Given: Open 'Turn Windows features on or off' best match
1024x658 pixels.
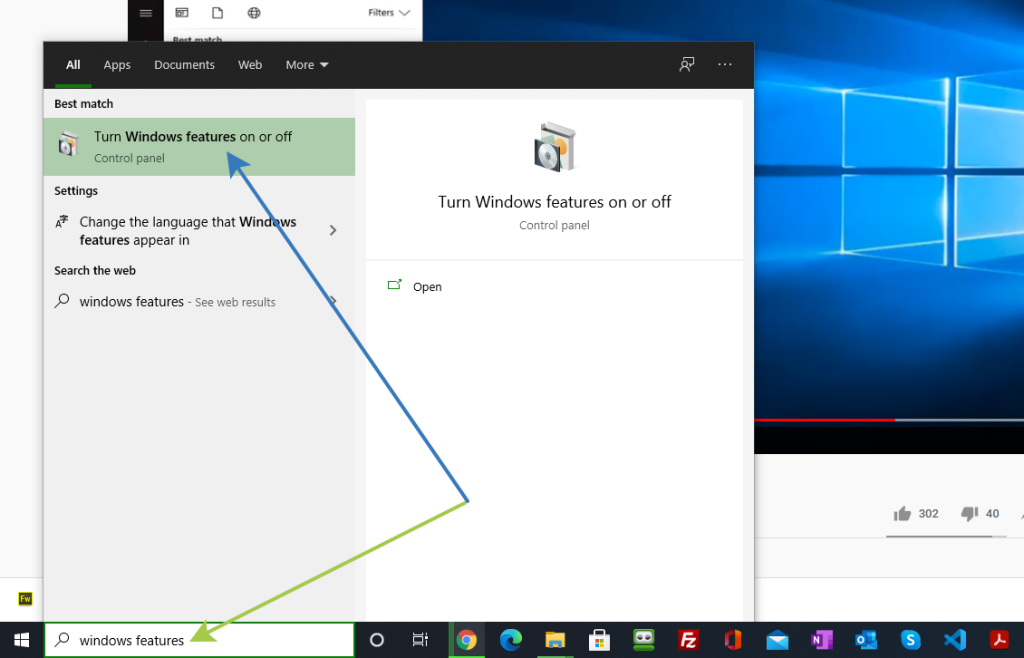Looking at the screenshot, I should (x=199, y=146).
